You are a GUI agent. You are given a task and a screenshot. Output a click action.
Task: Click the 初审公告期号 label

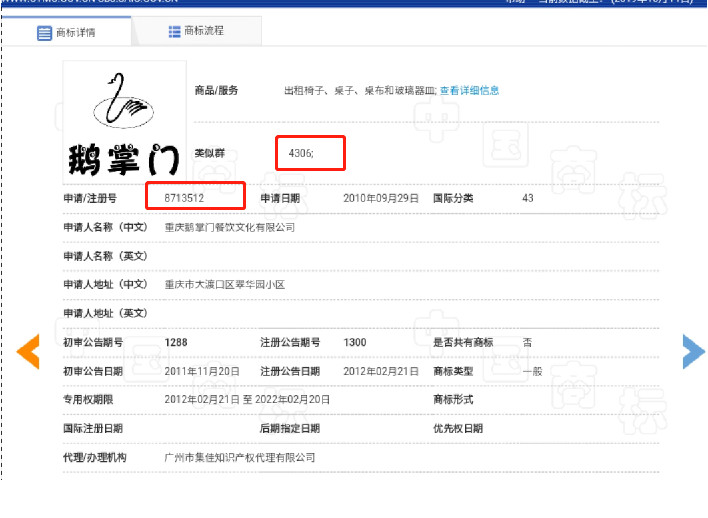coord(93,342)
